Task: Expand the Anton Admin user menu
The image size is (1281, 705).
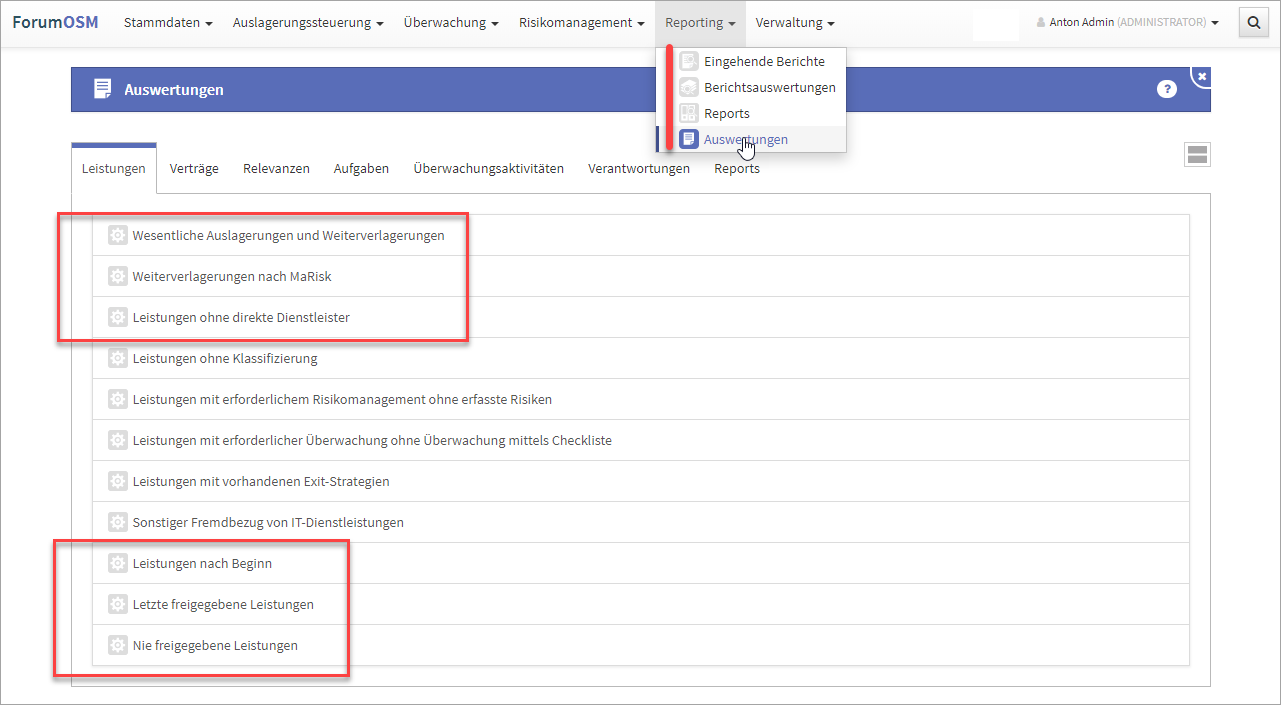Action: [1127, 22]
